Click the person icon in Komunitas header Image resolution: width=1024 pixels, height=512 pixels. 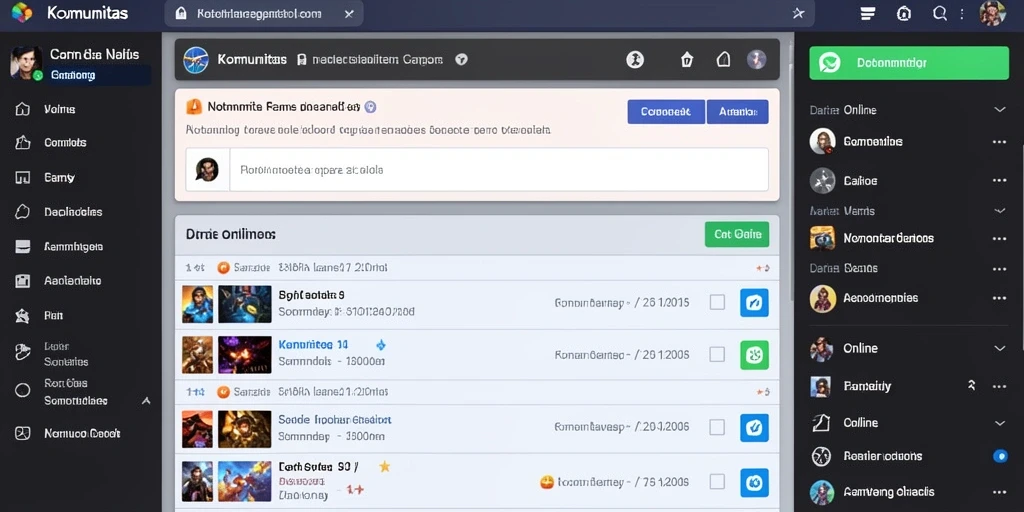[x=635, y=60]
